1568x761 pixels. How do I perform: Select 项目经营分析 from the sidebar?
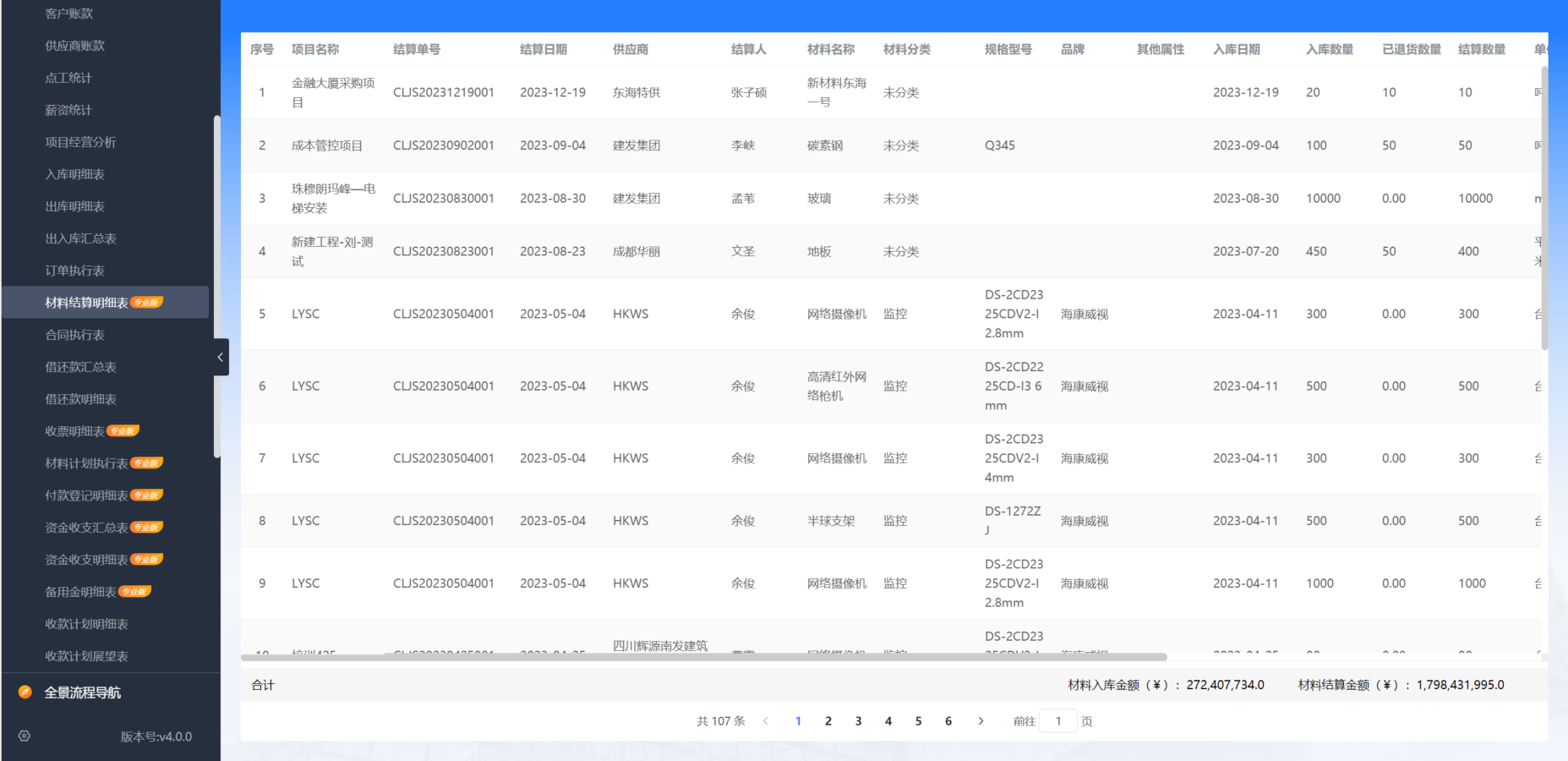click(80, 142)
